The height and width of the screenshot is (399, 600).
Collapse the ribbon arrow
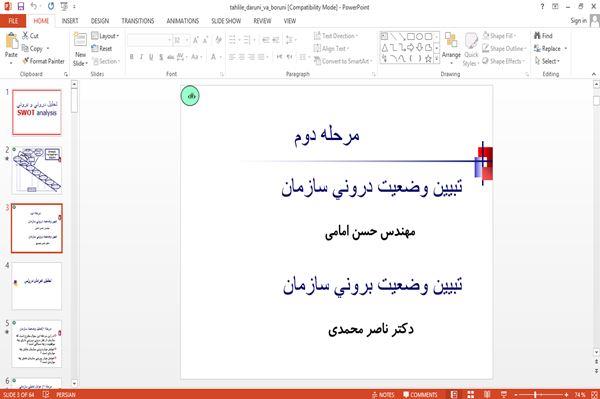[594, 74]
